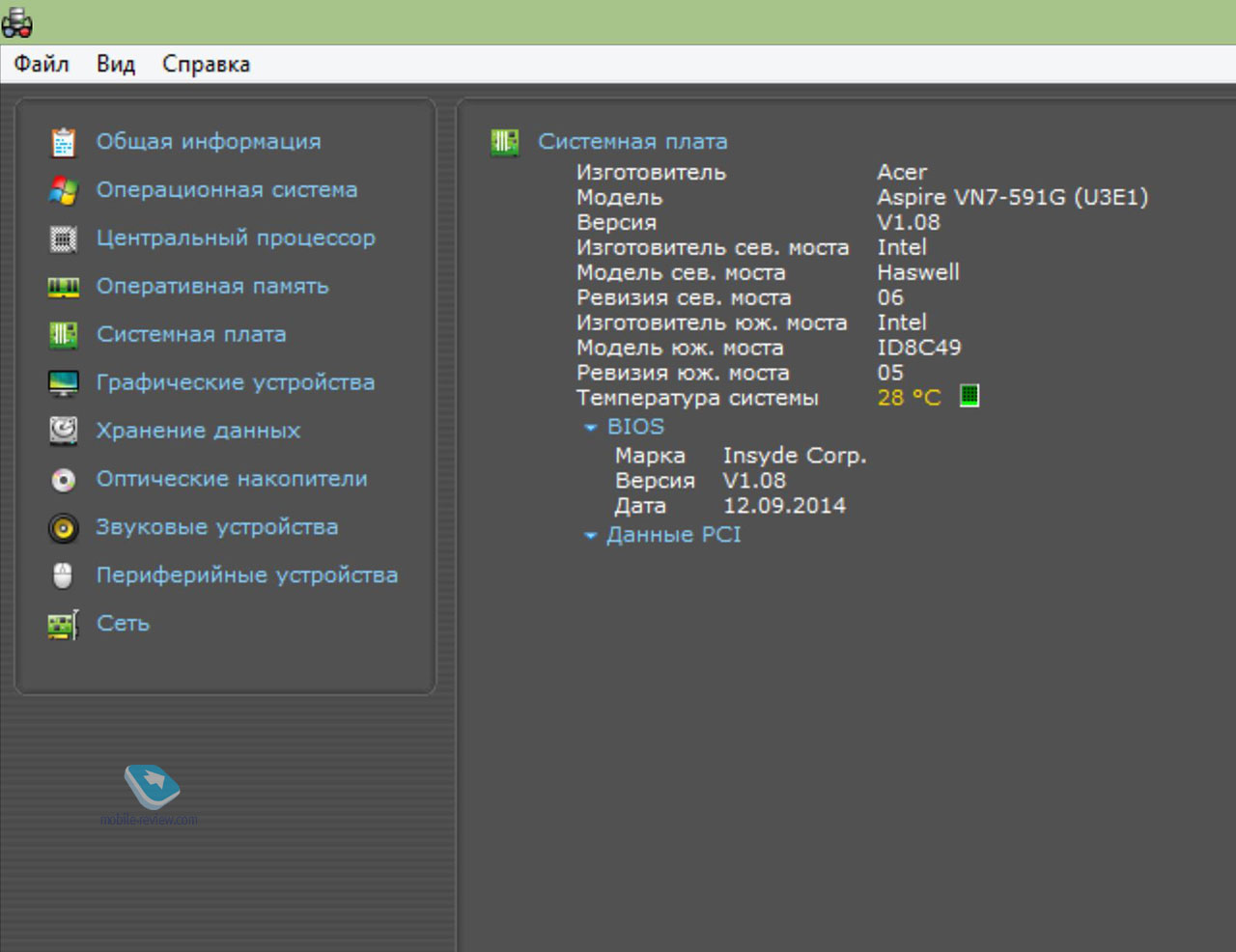Click the Операционная система Windows flag icon
The width and height of the screenshot is (1236, 952).
64,190
